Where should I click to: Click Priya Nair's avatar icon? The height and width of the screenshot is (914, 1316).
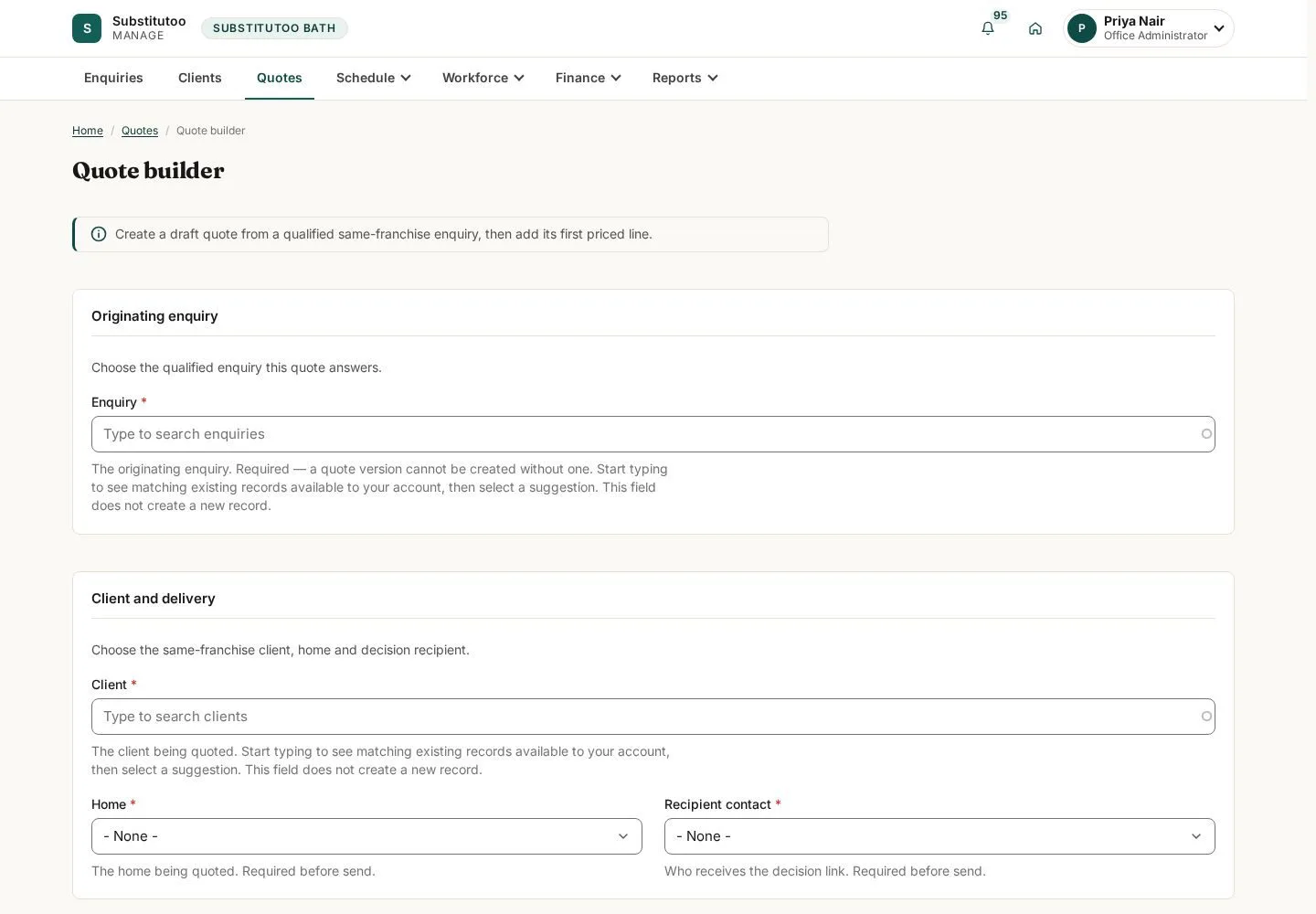click(1082, 28)
